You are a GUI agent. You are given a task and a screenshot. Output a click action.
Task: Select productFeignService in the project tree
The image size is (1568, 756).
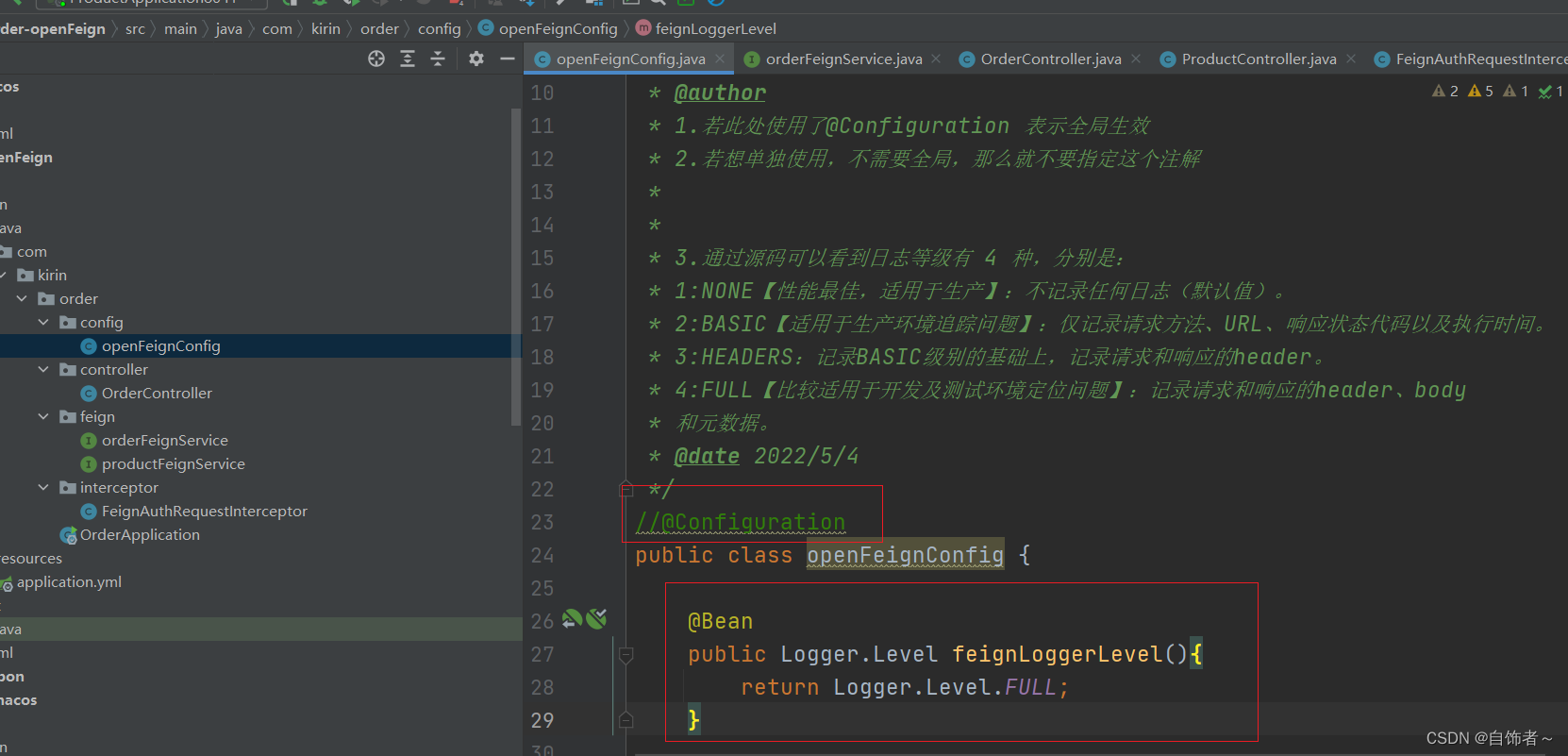coord(174,464)
